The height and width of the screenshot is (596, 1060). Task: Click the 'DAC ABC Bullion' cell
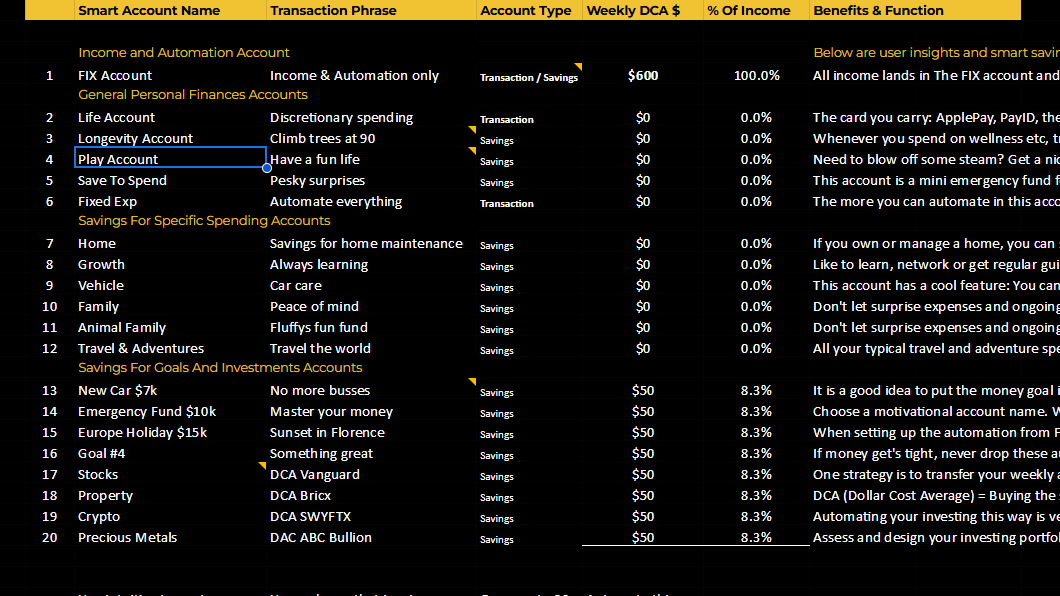click(x=371, y=537)
